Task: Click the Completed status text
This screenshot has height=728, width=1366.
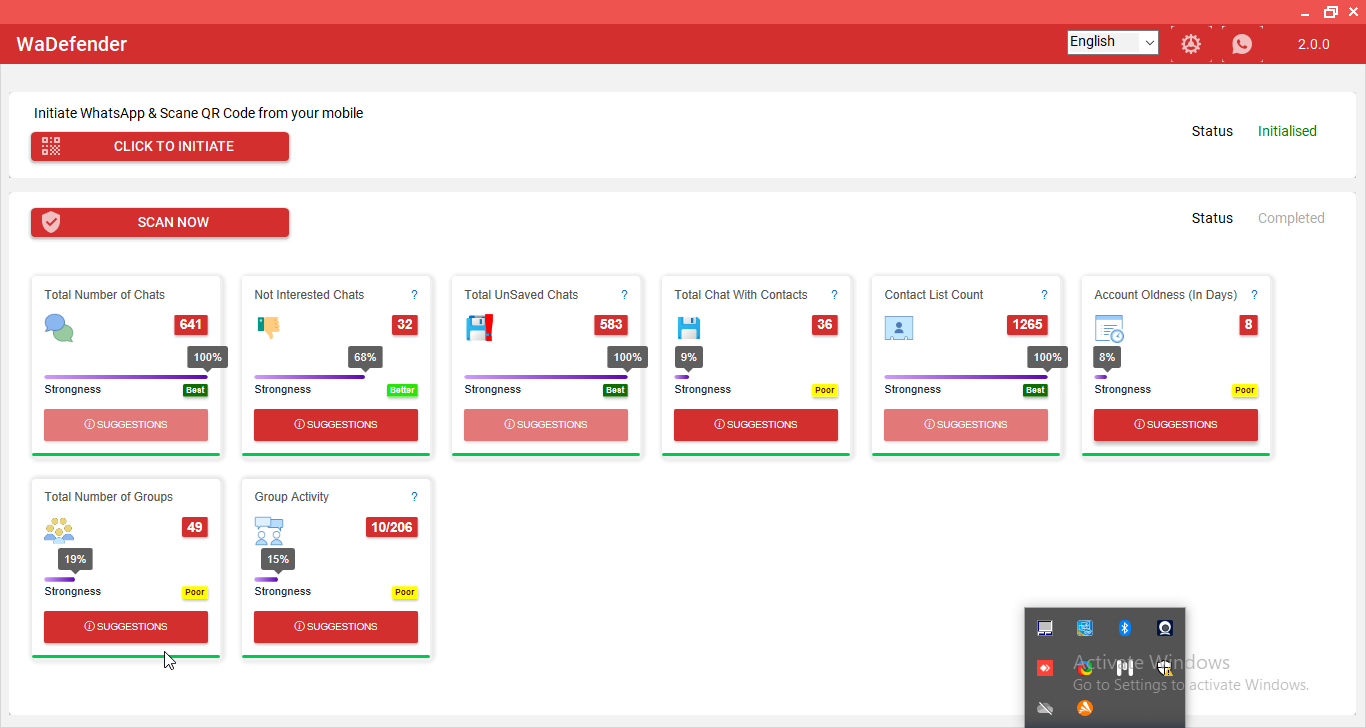Action: pos(1291,218)
